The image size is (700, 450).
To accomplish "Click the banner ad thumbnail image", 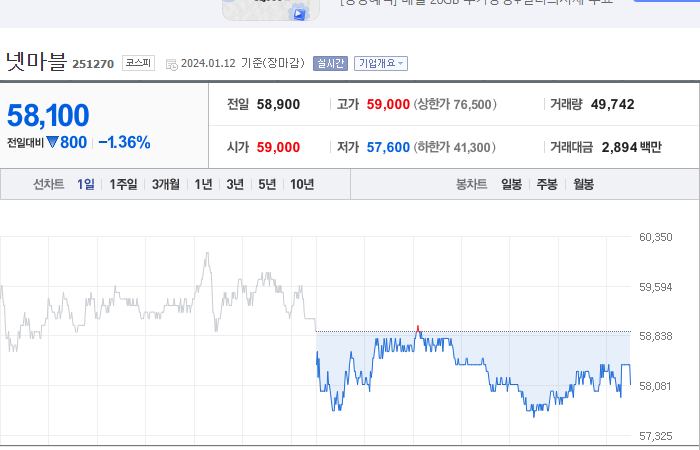I will point(271,10).
